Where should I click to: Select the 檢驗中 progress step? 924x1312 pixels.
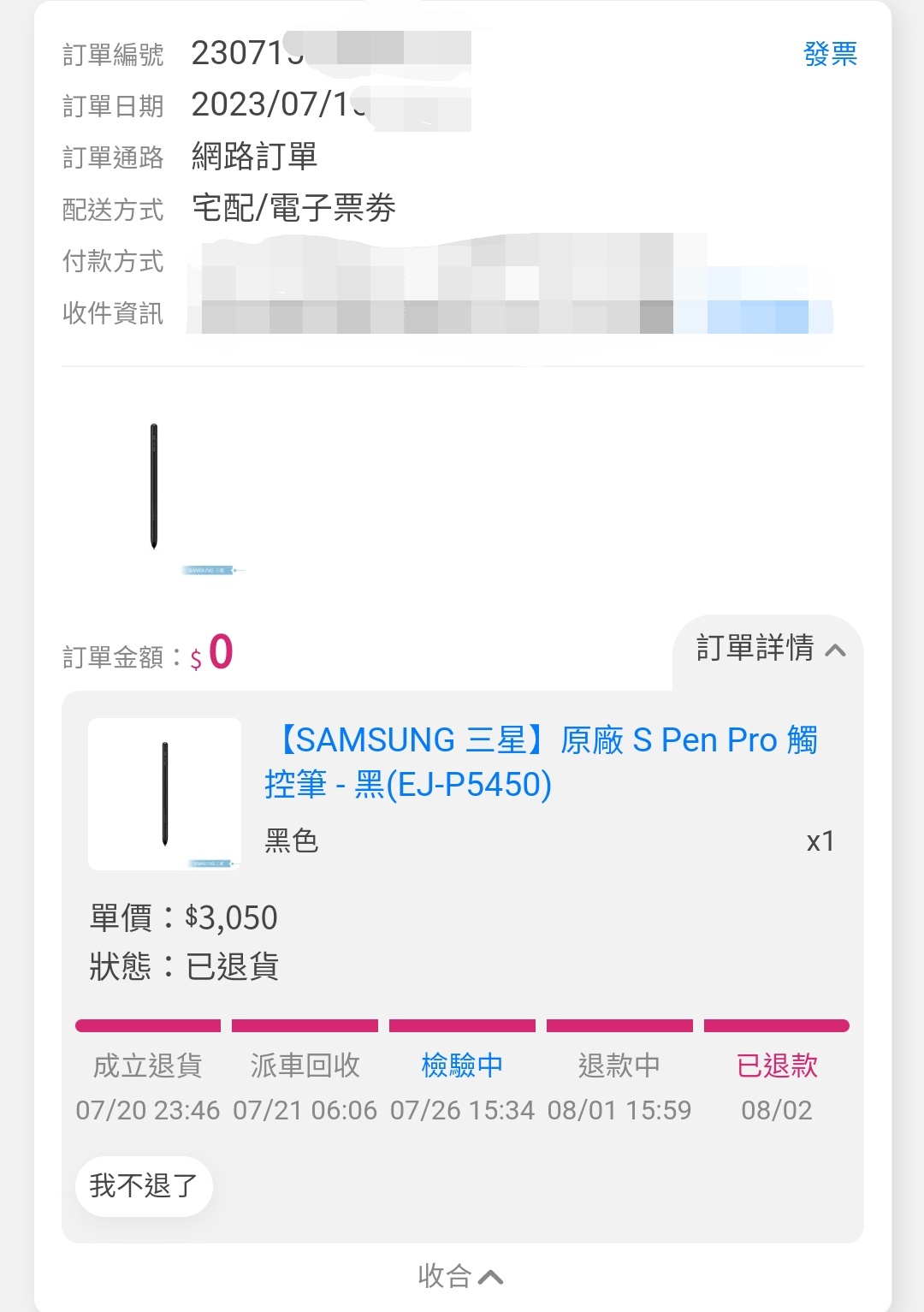[462, 1066]
